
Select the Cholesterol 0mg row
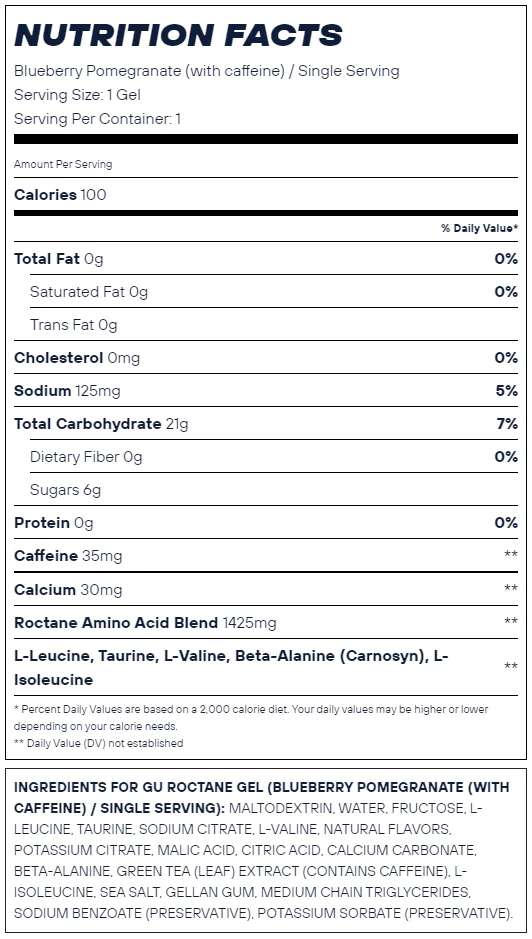pos(266,358)
